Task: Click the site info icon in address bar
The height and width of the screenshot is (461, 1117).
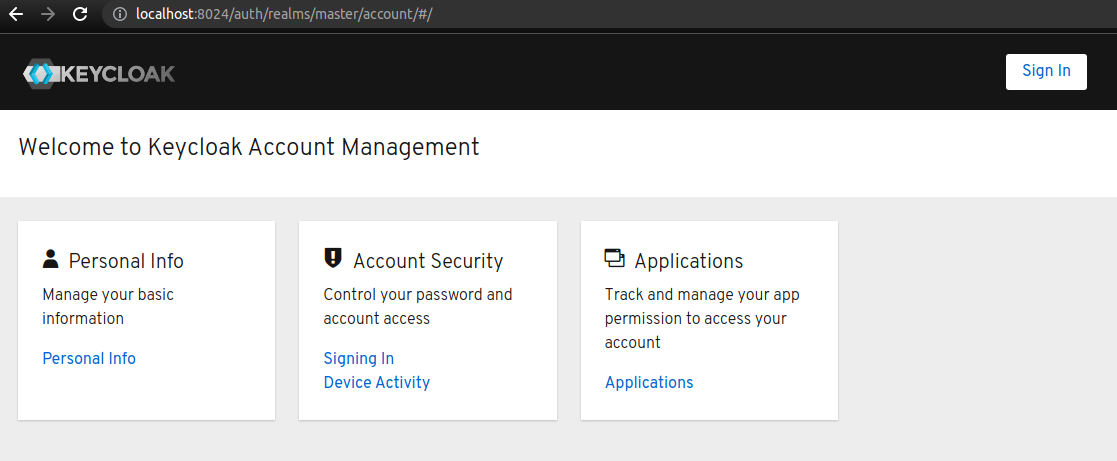Action: [x=120, y=14]
